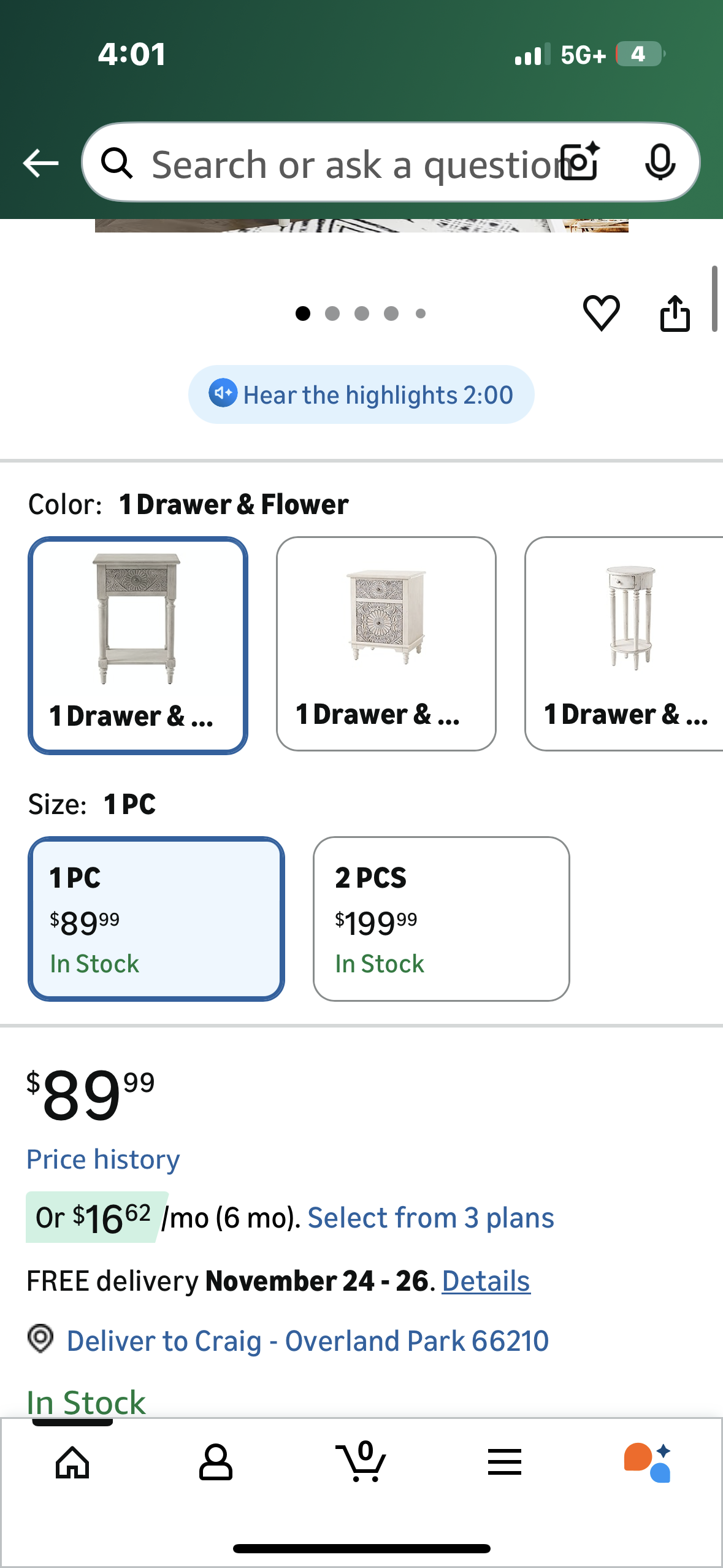Tap the microphone voice search icon
The height and width of the screenshot is (1568, 723).
click(x=660, y=163)
